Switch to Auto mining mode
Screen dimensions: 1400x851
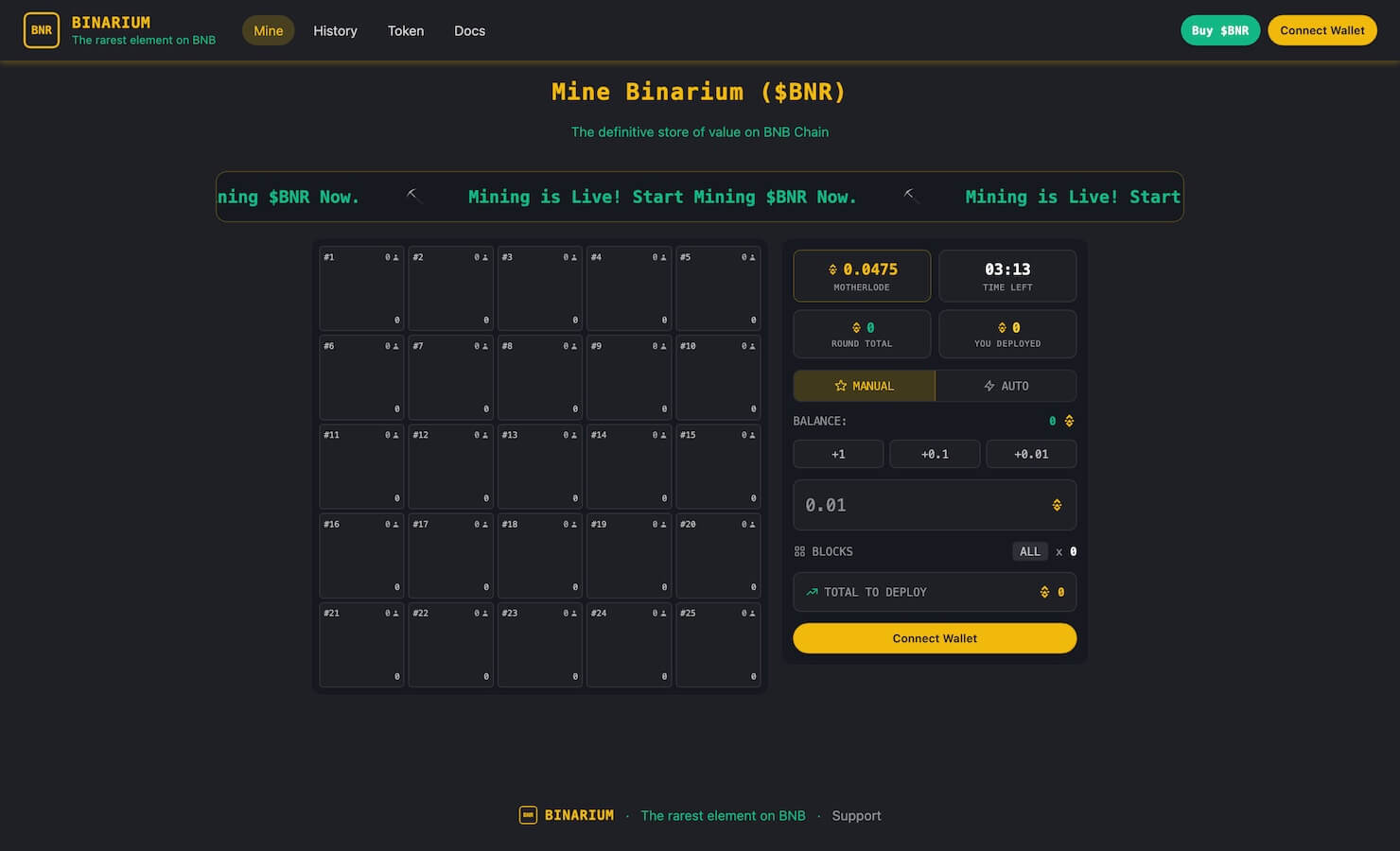[1006, 386]
